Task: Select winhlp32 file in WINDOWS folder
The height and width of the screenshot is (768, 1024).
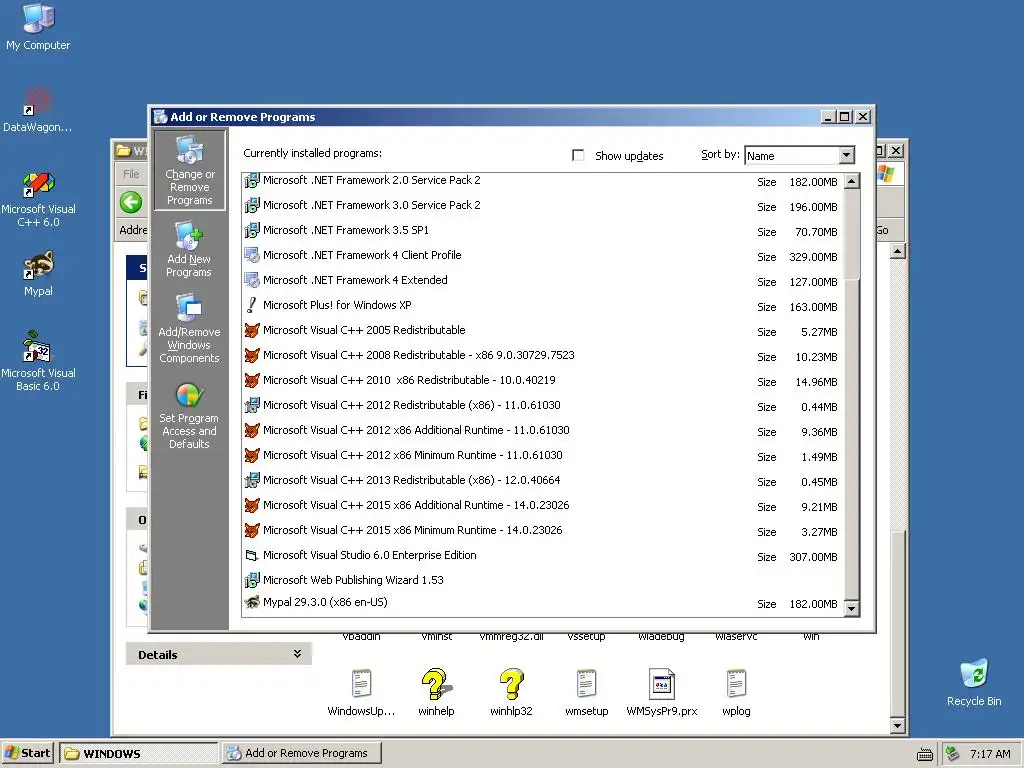Action: 511,692
